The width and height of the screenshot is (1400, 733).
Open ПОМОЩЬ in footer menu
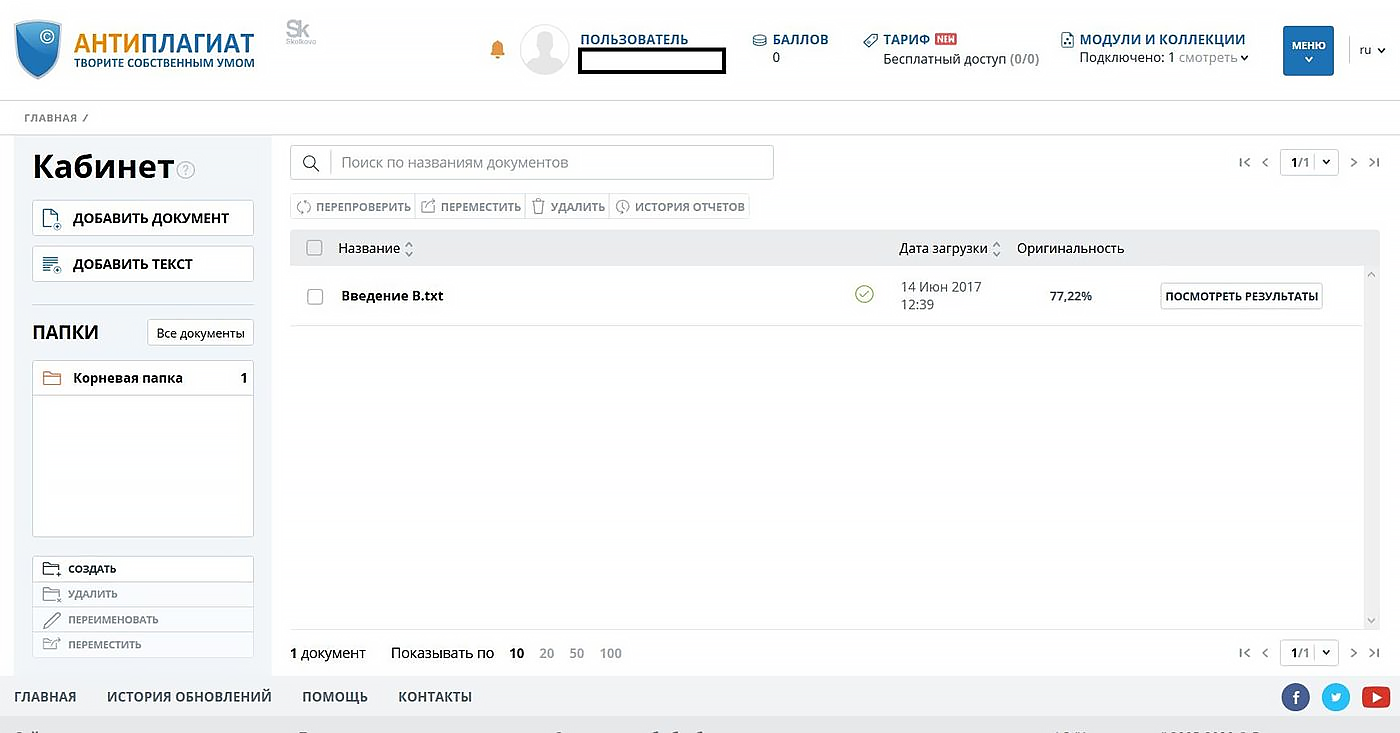[x=335, y=697]
